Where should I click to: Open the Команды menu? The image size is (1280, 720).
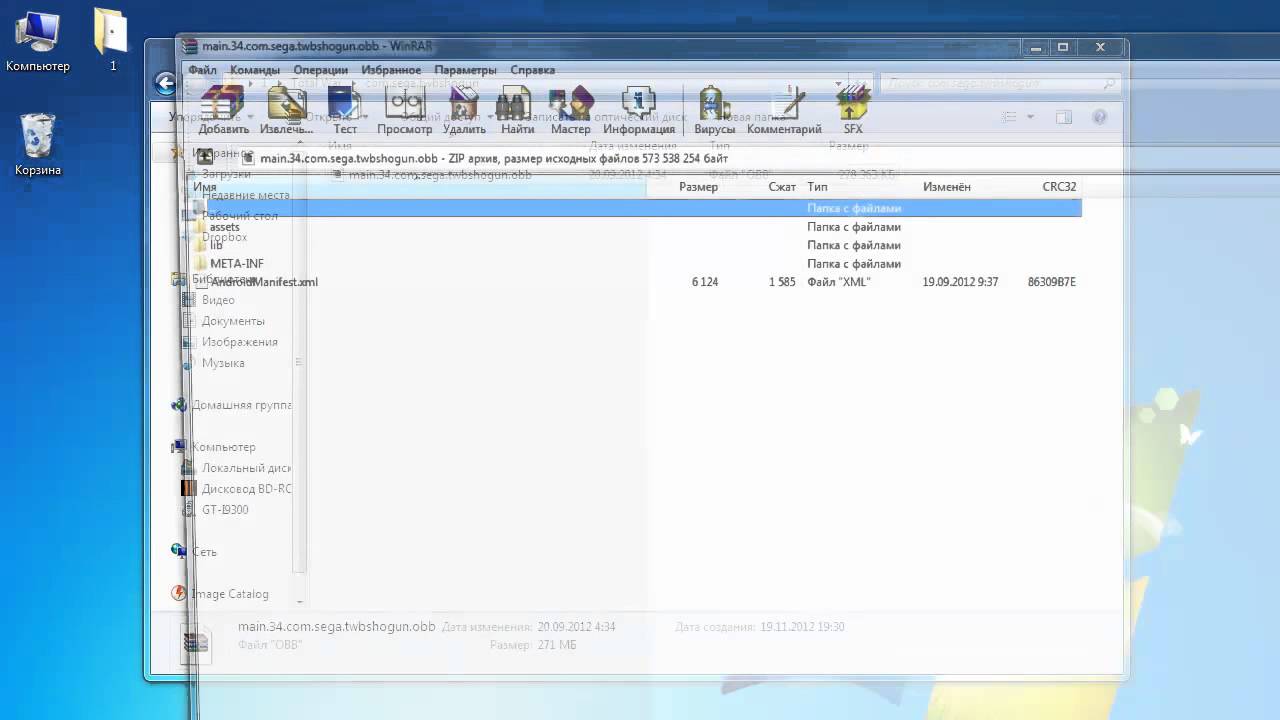tap(254, 70)
